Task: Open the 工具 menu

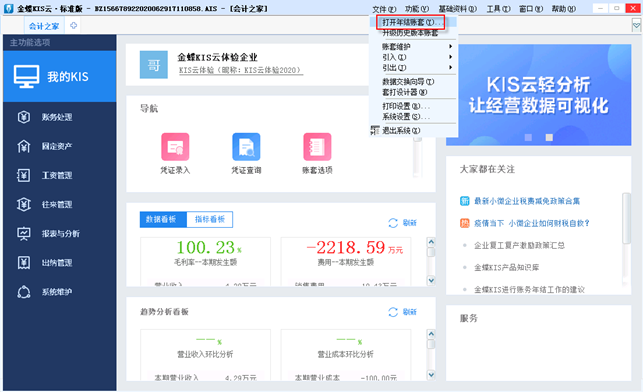Action: point(498,9)
